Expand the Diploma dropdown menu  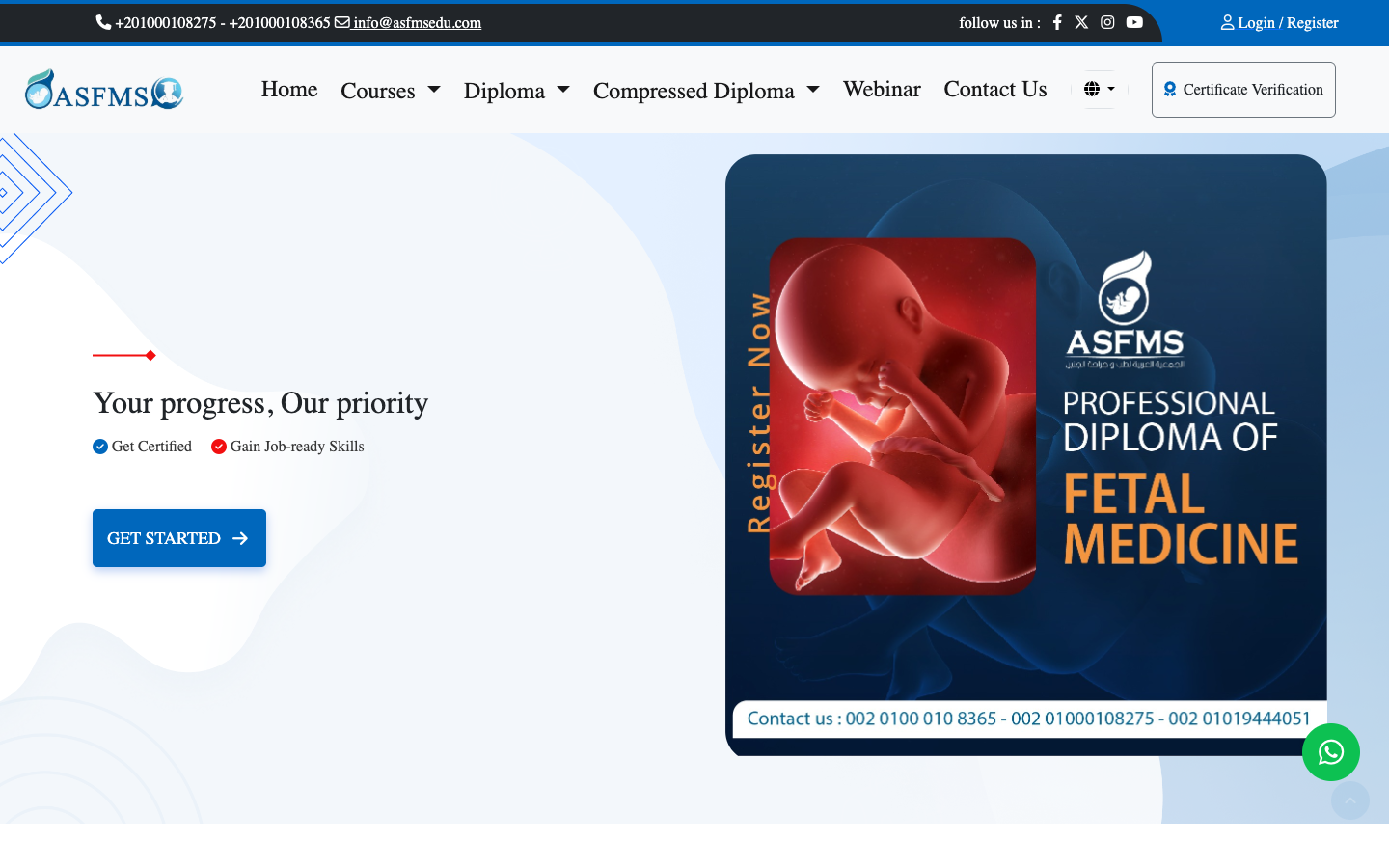[x=516, y=91]
